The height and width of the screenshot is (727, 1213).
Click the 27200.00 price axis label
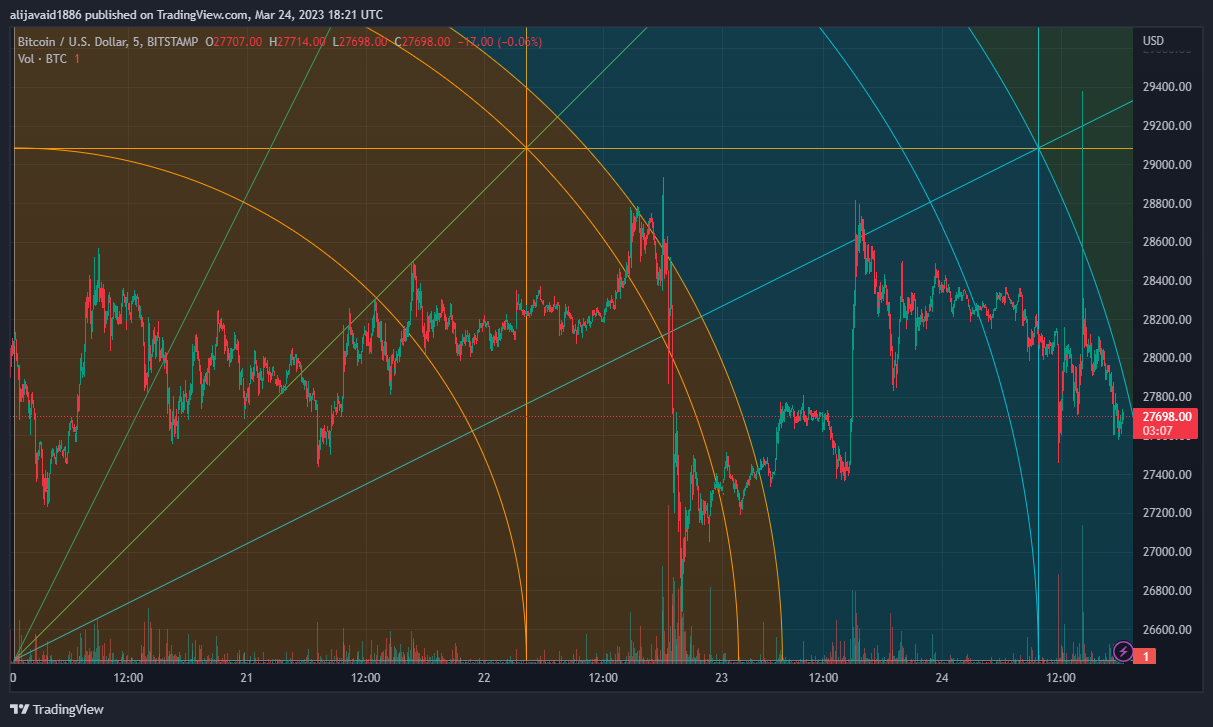point(1167,513)
